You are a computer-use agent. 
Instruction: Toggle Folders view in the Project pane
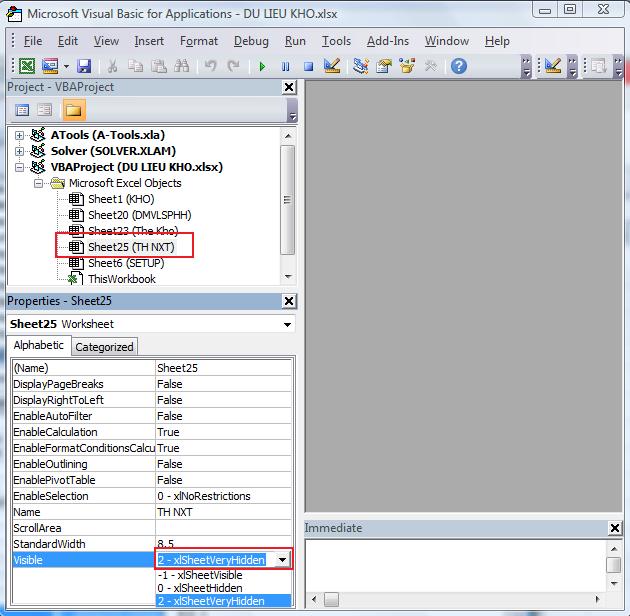74,110
